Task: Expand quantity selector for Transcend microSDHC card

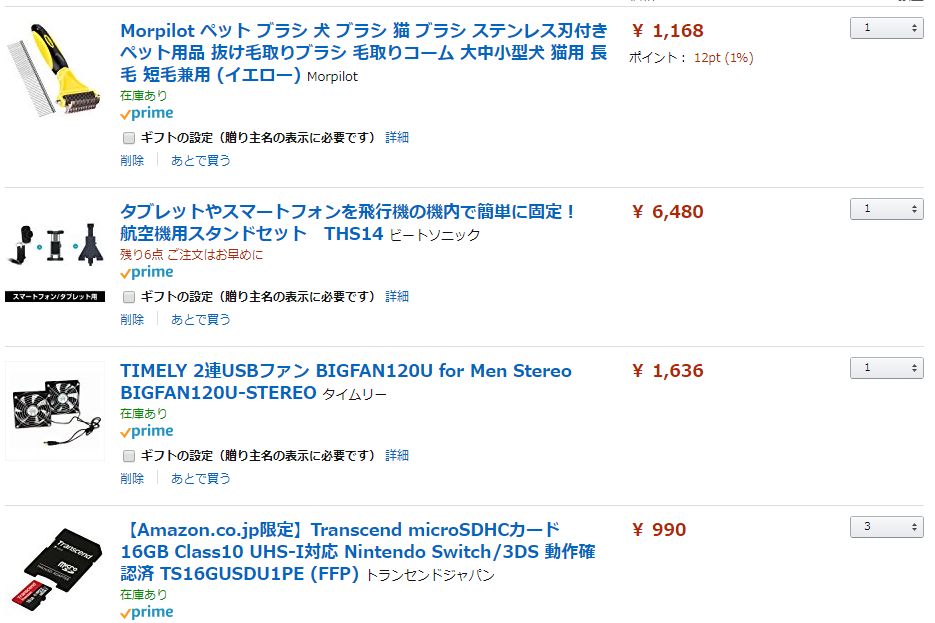Action: (886, 527)
